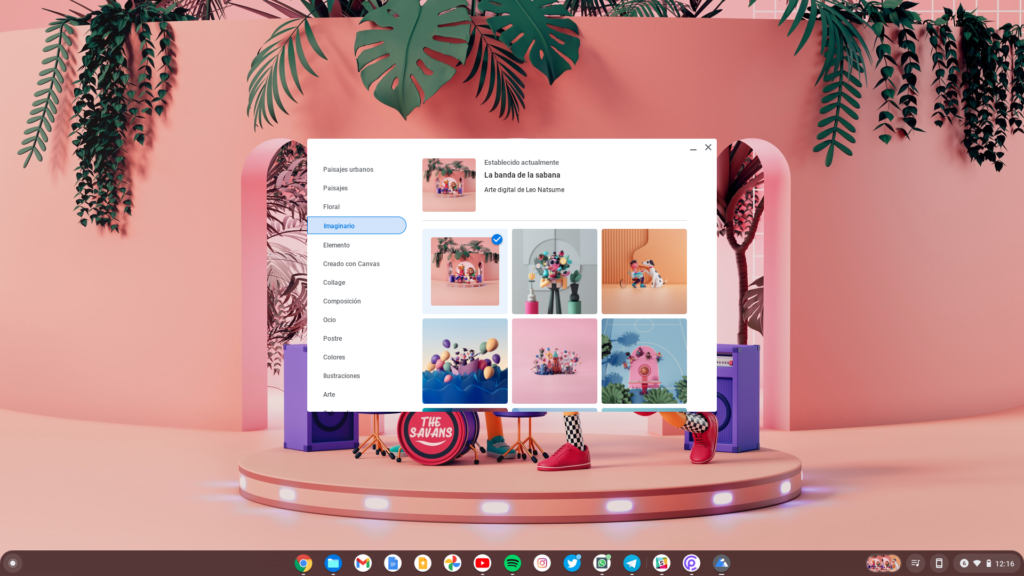
Task: Open the Creado con Canvas category
Action: point(351,264)
